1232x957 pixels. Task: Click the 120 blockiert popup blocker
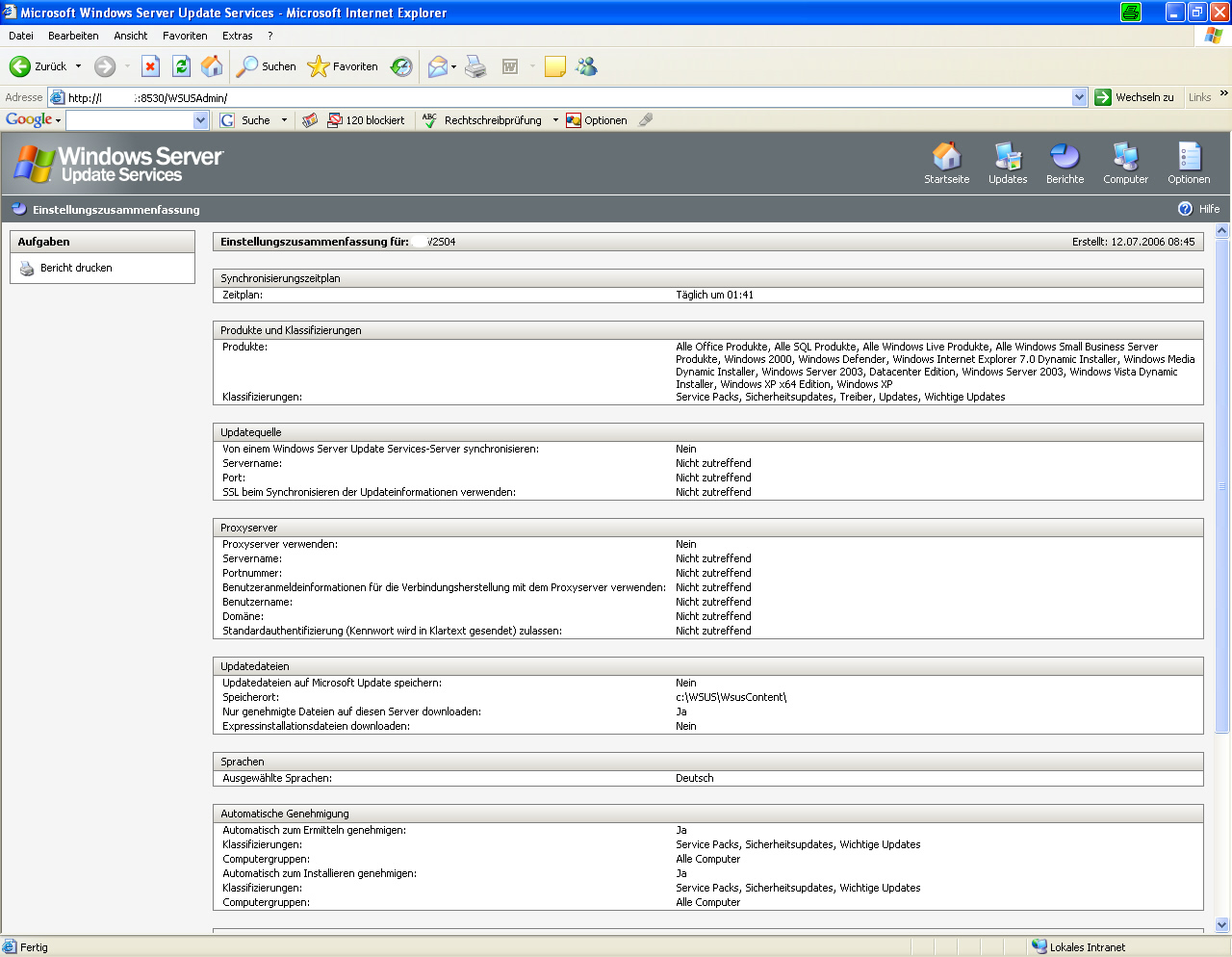(366, 120)
